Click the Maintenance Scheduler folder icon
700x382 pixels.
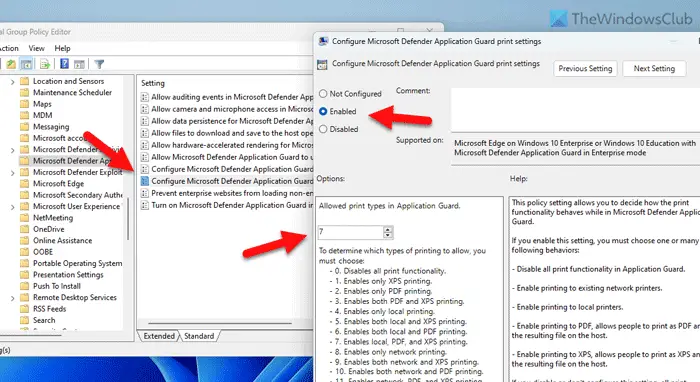coord(25,92)
